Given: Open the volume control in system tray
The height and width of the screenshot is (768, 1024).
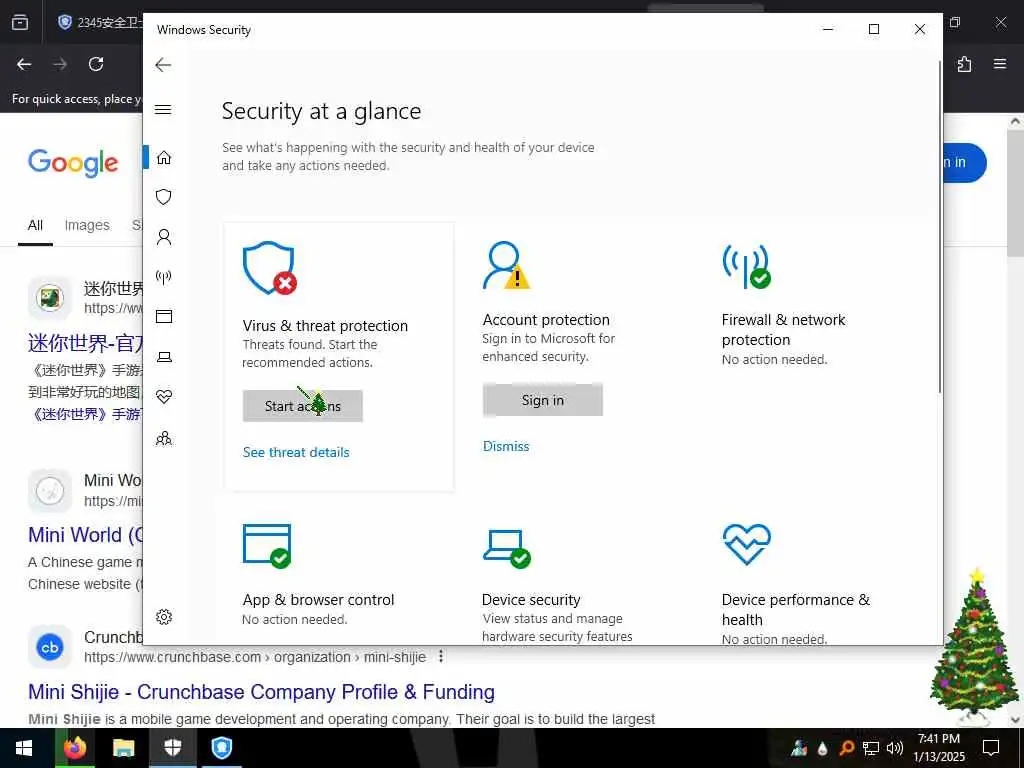Looking at the screenshot, I should [894, 748].
